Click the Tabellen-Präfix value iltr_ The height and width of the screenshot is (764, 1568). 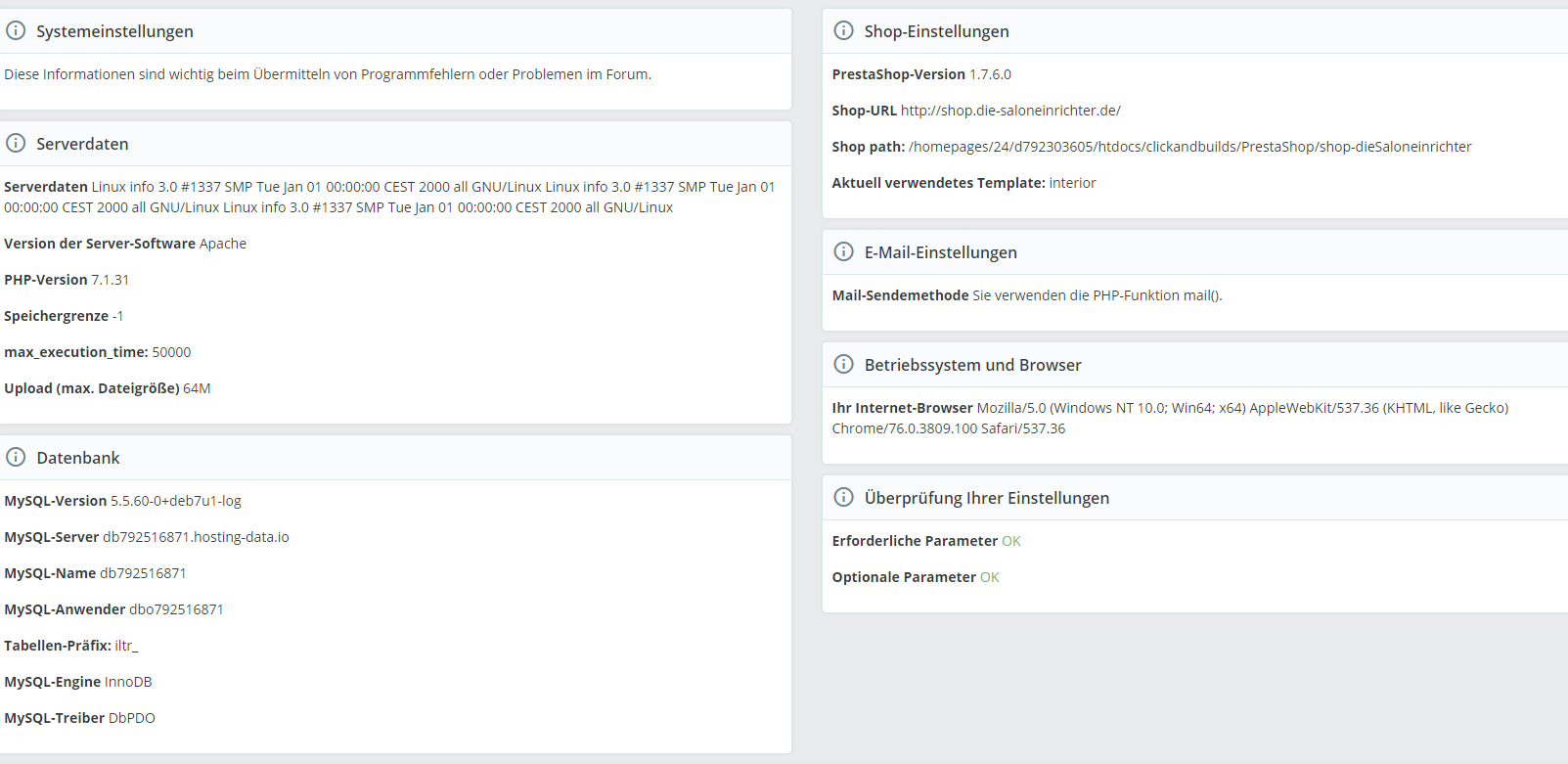126,646
